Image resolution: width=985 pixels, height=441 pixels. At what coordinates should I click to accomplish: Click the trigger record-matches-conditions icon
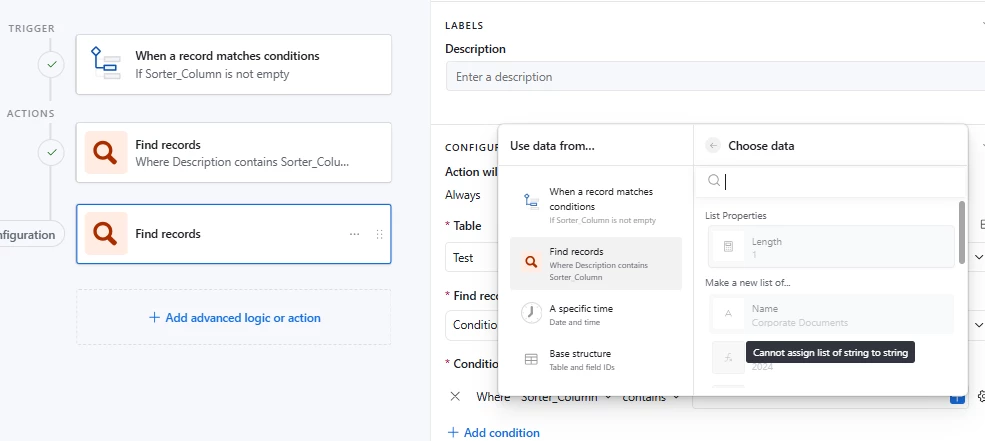pyautogui.click(x=106, y=65)
